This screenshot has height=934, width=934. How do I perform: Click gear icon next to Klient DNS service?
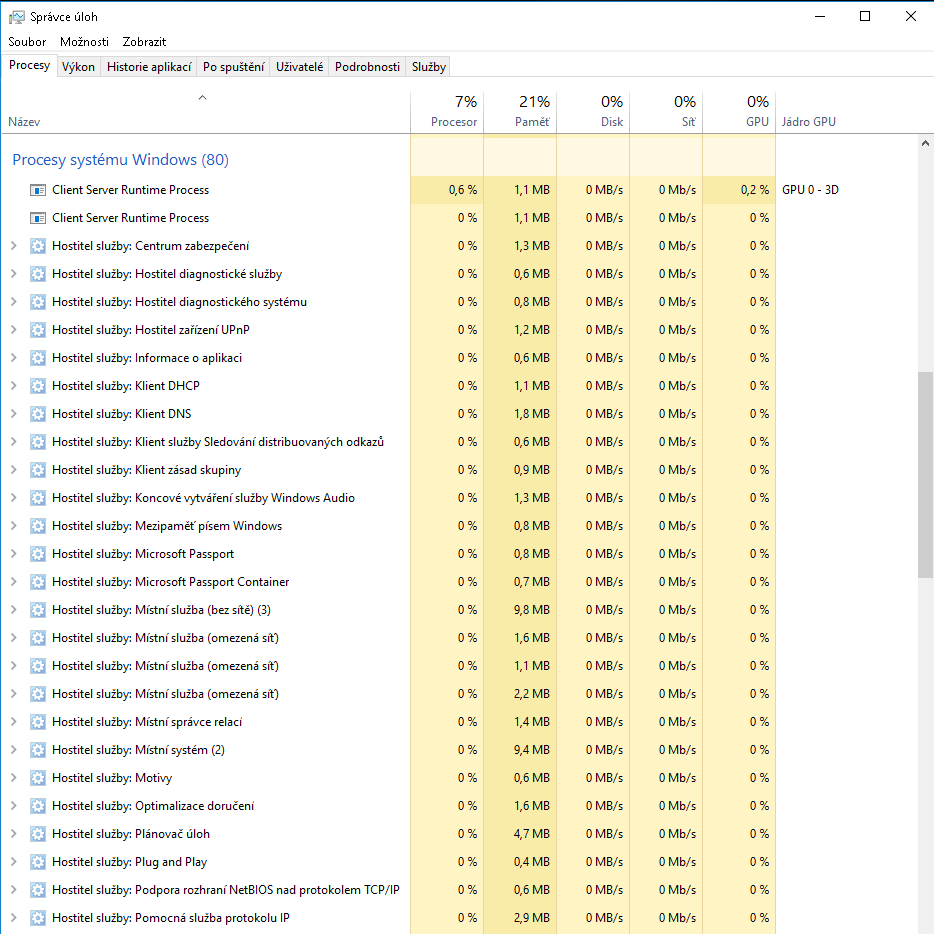(38, 414)
